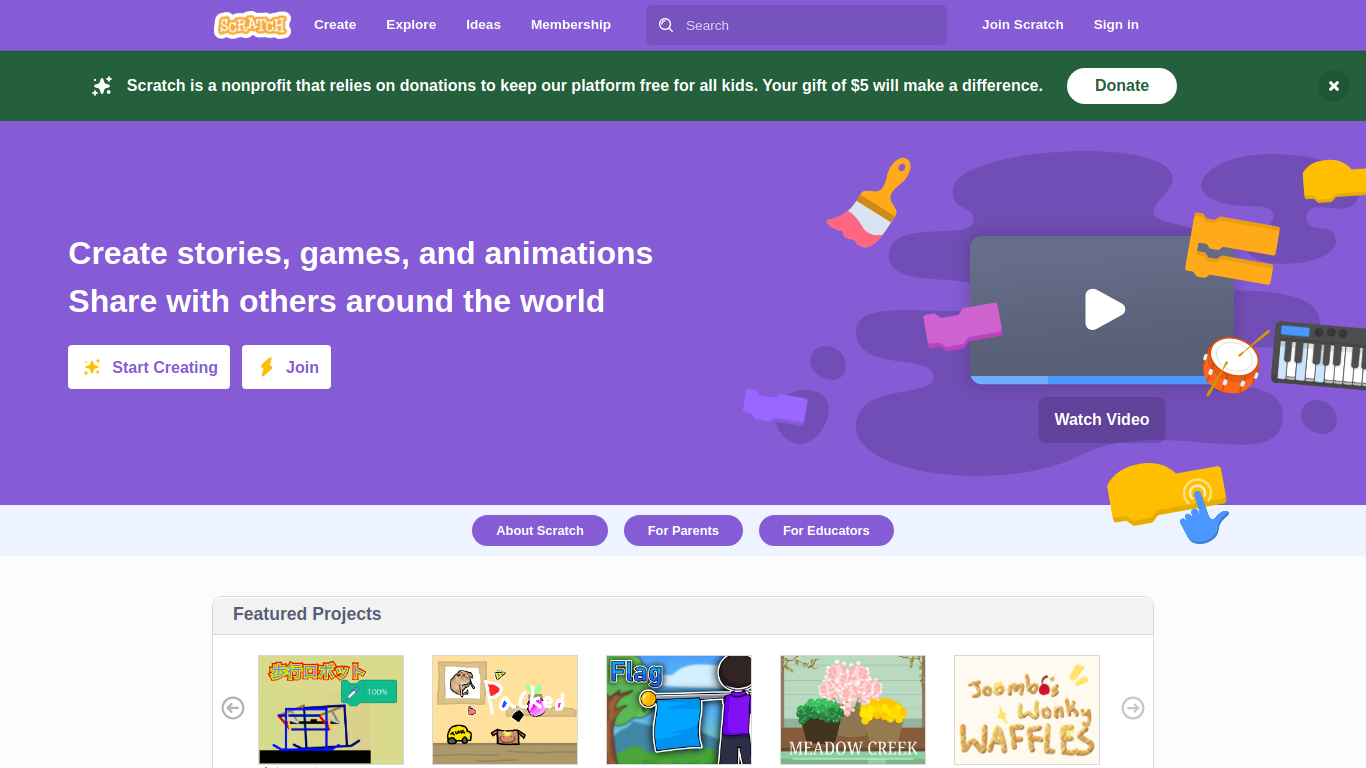Click the Featured Projects heading
The height and width of the screenshot is (768, 1366).
click(x=307, y=614)
